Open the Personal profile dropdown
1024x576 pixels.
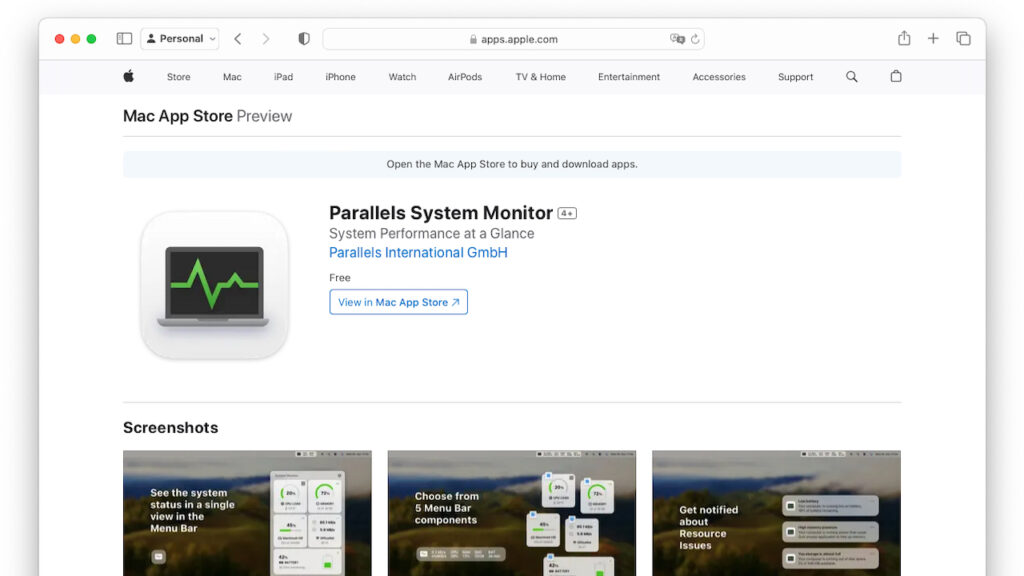179,38
